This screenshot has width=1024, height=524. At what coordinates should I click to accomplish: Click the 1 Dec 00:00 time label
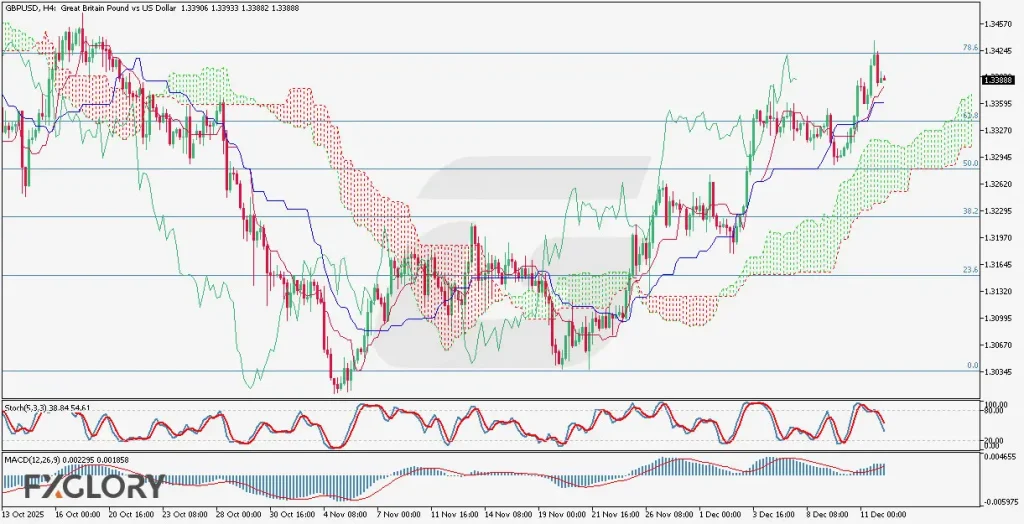tap(720, 515)
